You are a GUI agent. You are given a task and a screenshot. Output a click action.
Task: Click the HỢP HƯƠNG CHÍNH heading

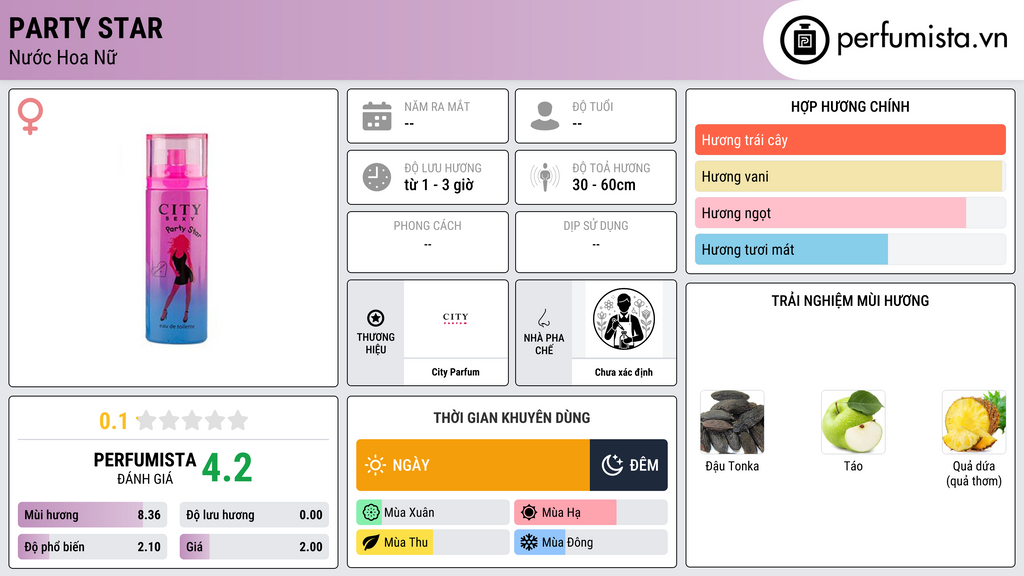tap(850, 106)
